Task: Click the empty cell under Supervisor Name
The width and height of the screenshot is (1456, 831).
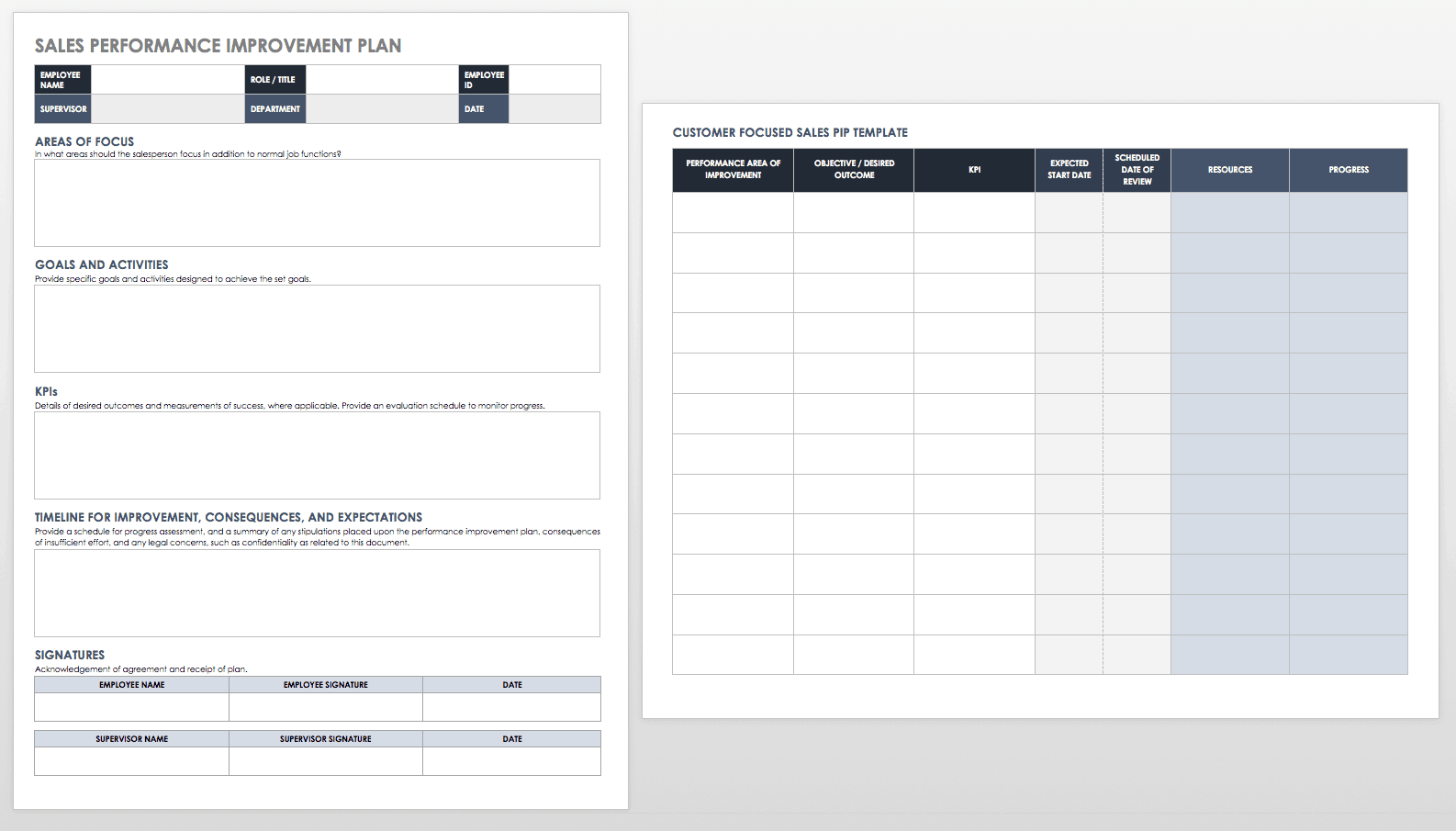Action: (x=131, y=761)
